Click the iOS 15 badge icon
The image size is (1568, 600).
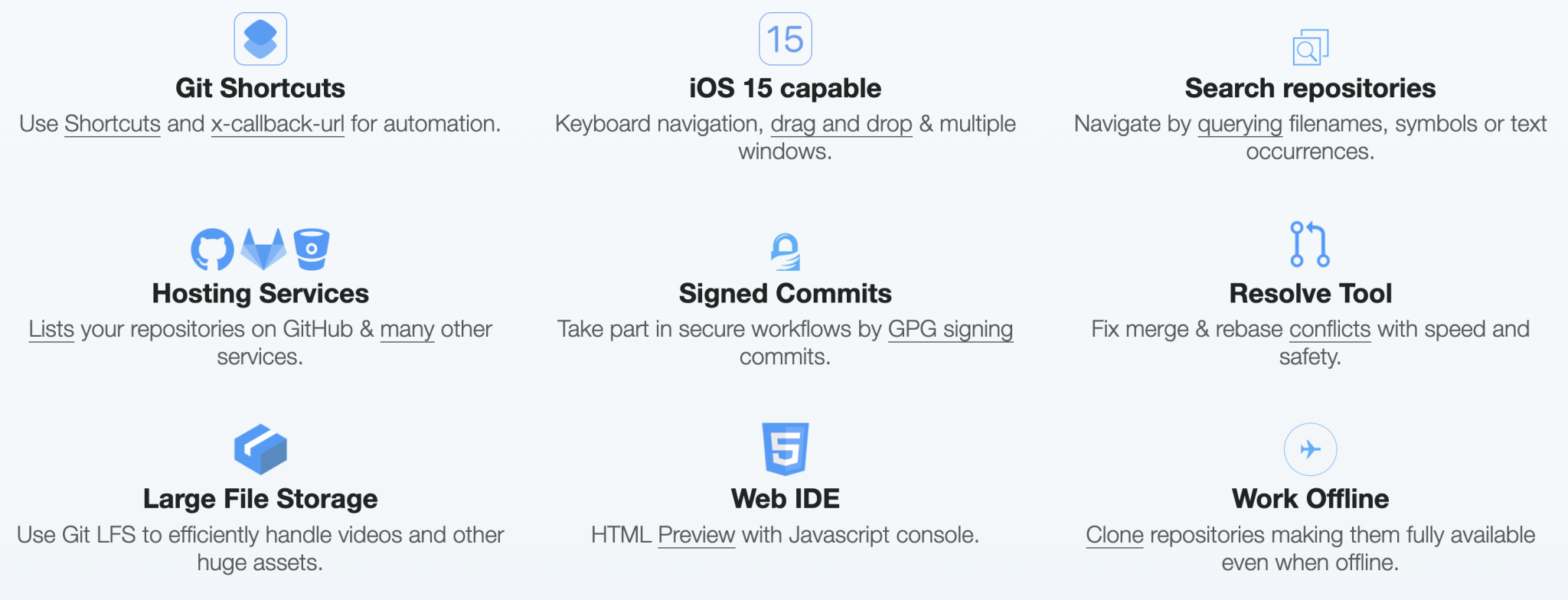(x=785, y=39)
